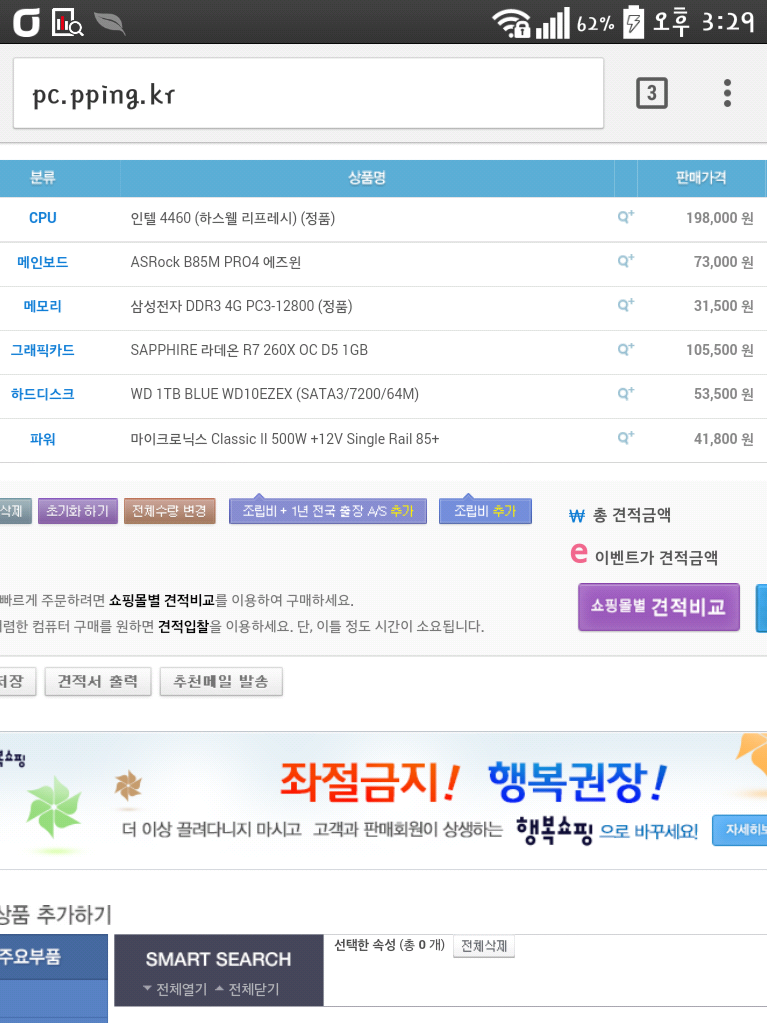This screenshot has width=767, height=1023.
Task: Select product 삼성전자 DDR3 4G PC3-12800
Action: point(241,306)
